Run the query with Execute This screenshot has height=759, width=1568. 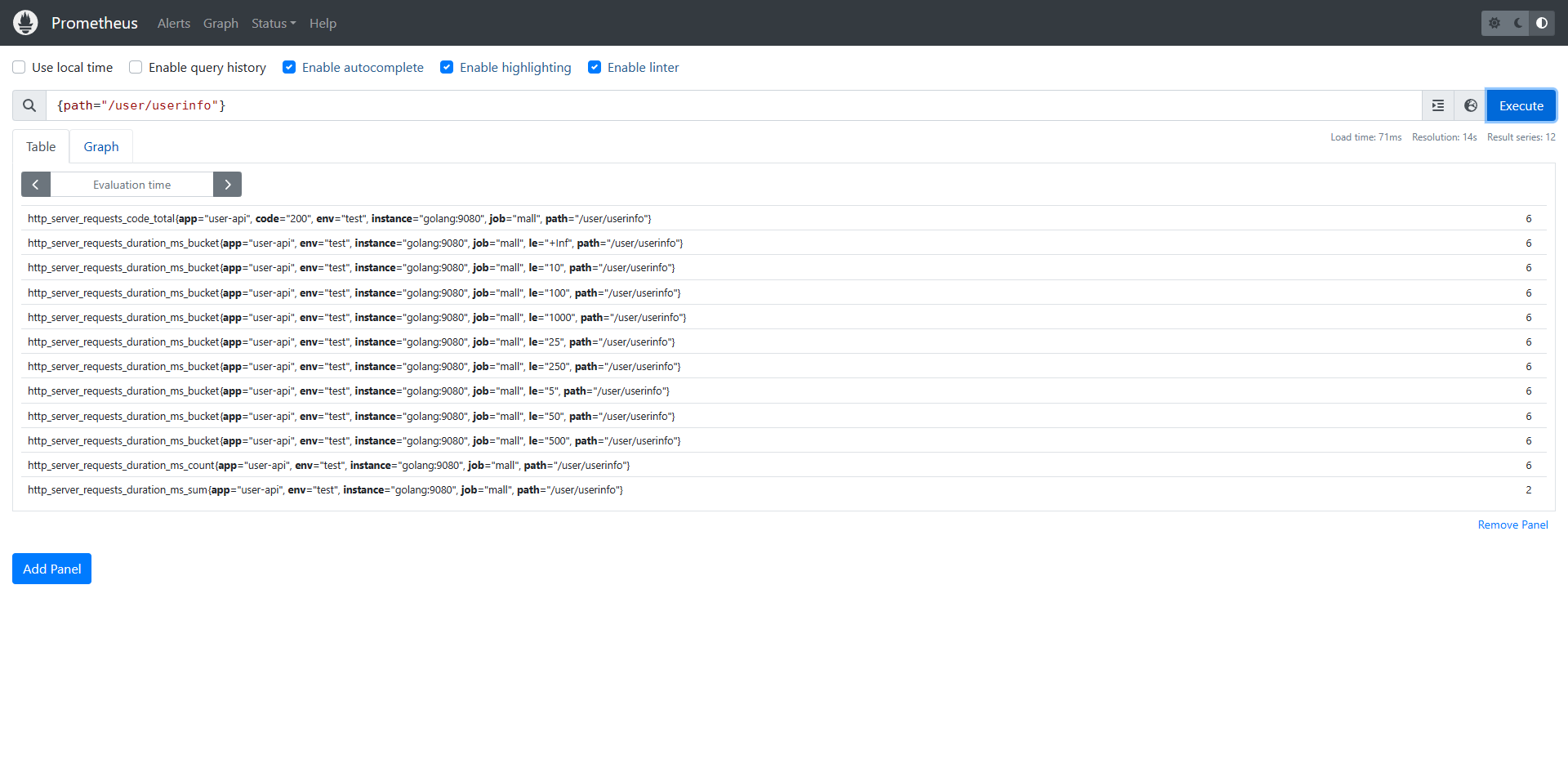[1521, 105]
